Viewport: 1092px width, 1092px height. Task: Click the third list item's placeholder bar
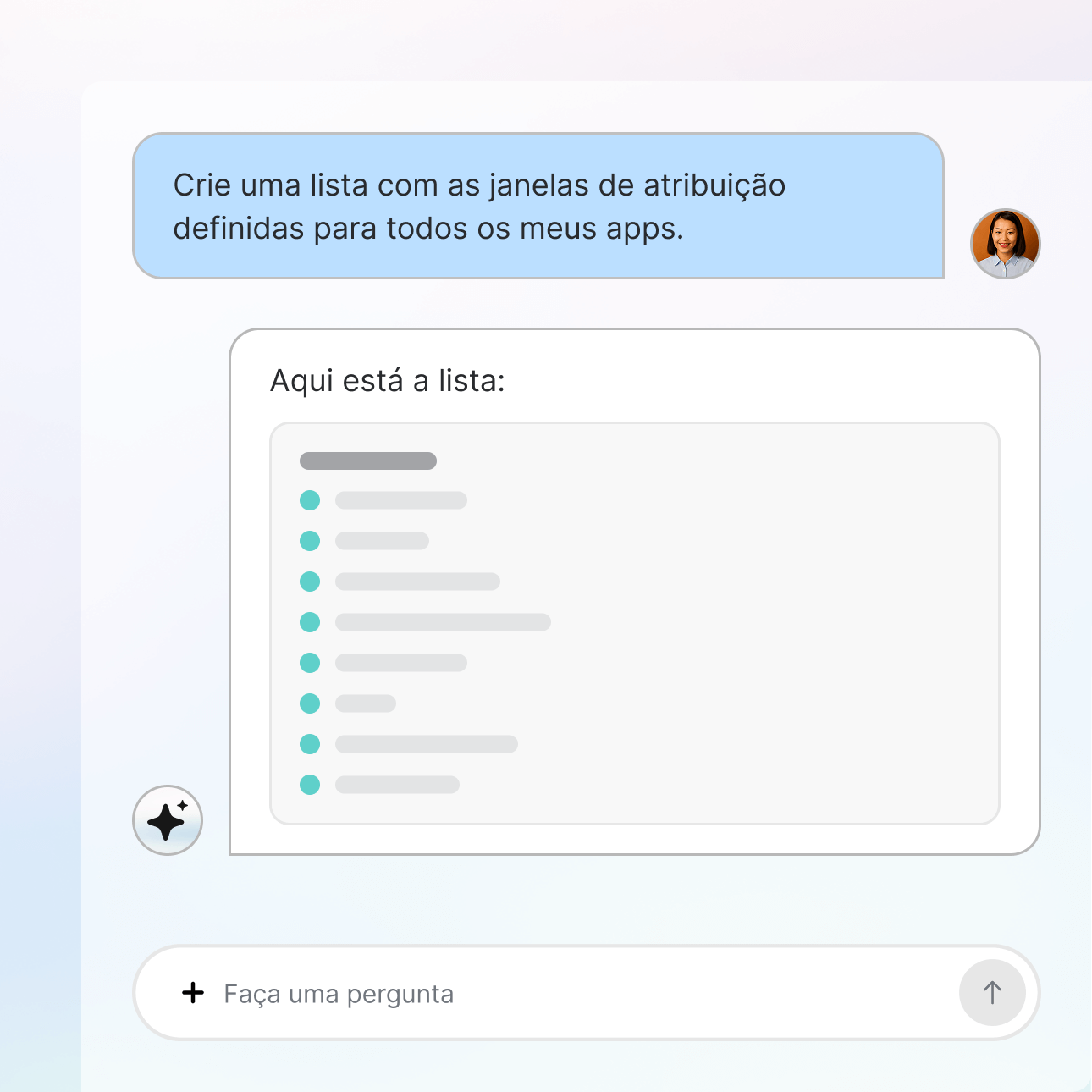[417, 582]
